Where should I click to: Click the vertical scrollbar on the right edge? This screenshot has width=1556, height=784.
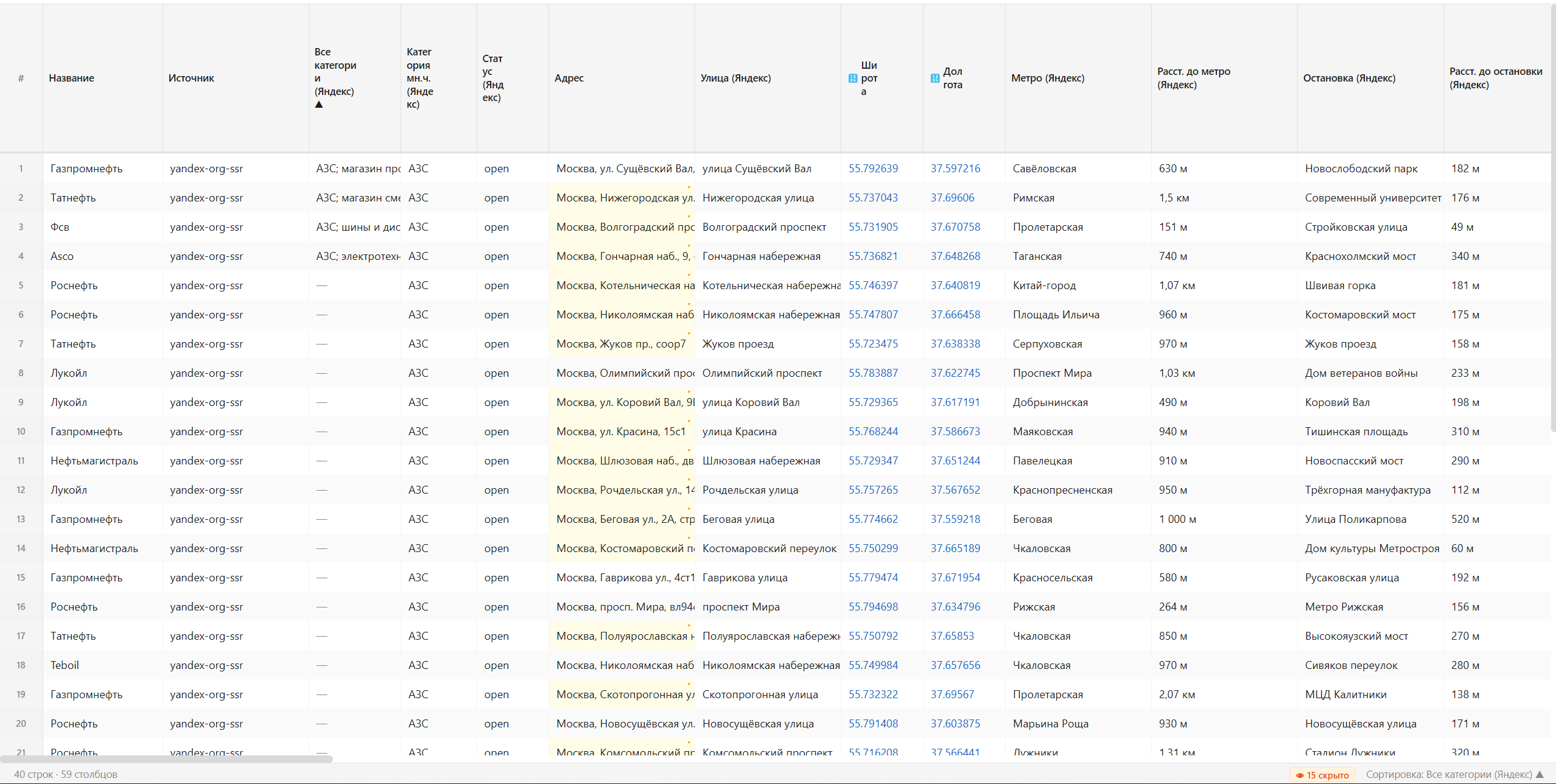[1553, 219]
